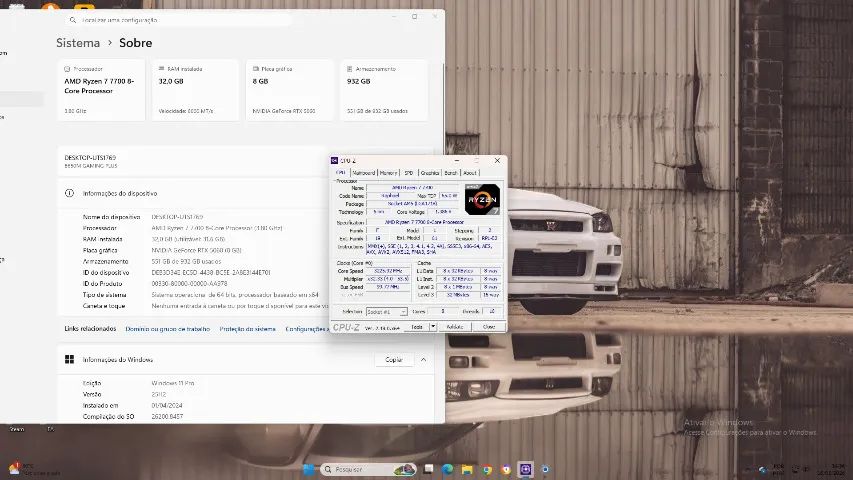Open File Explorer from the taskbar
The width and height of the screenshot is (853, 480).
click(467, 469)
